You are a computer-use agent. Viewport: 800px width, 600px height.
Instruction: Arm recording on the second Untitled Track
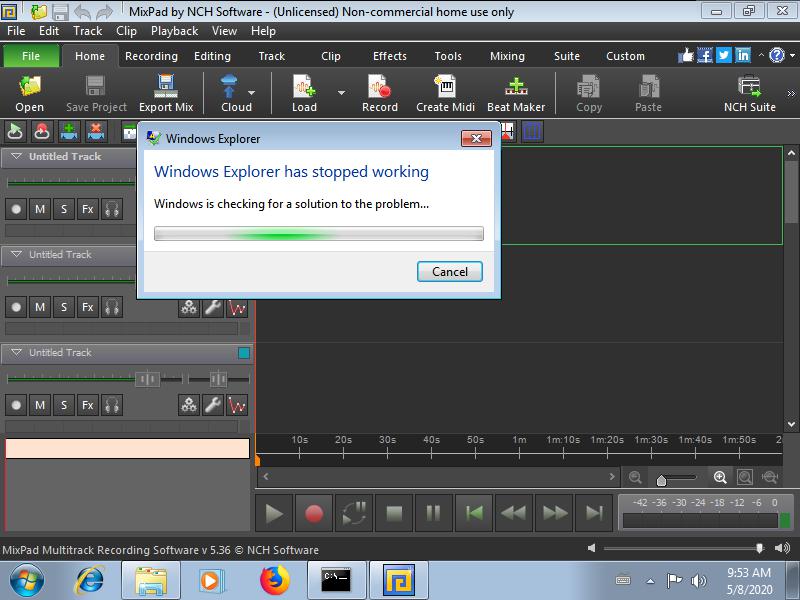pos(16,307)
